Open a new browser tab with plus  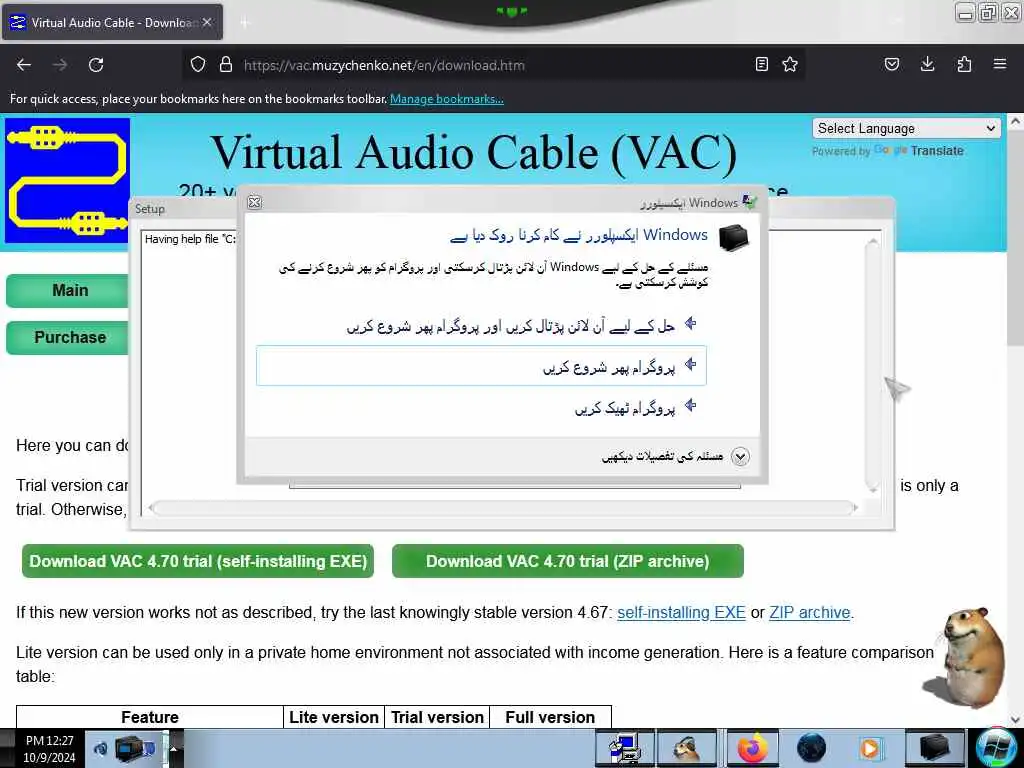click(x=245, y=23)
